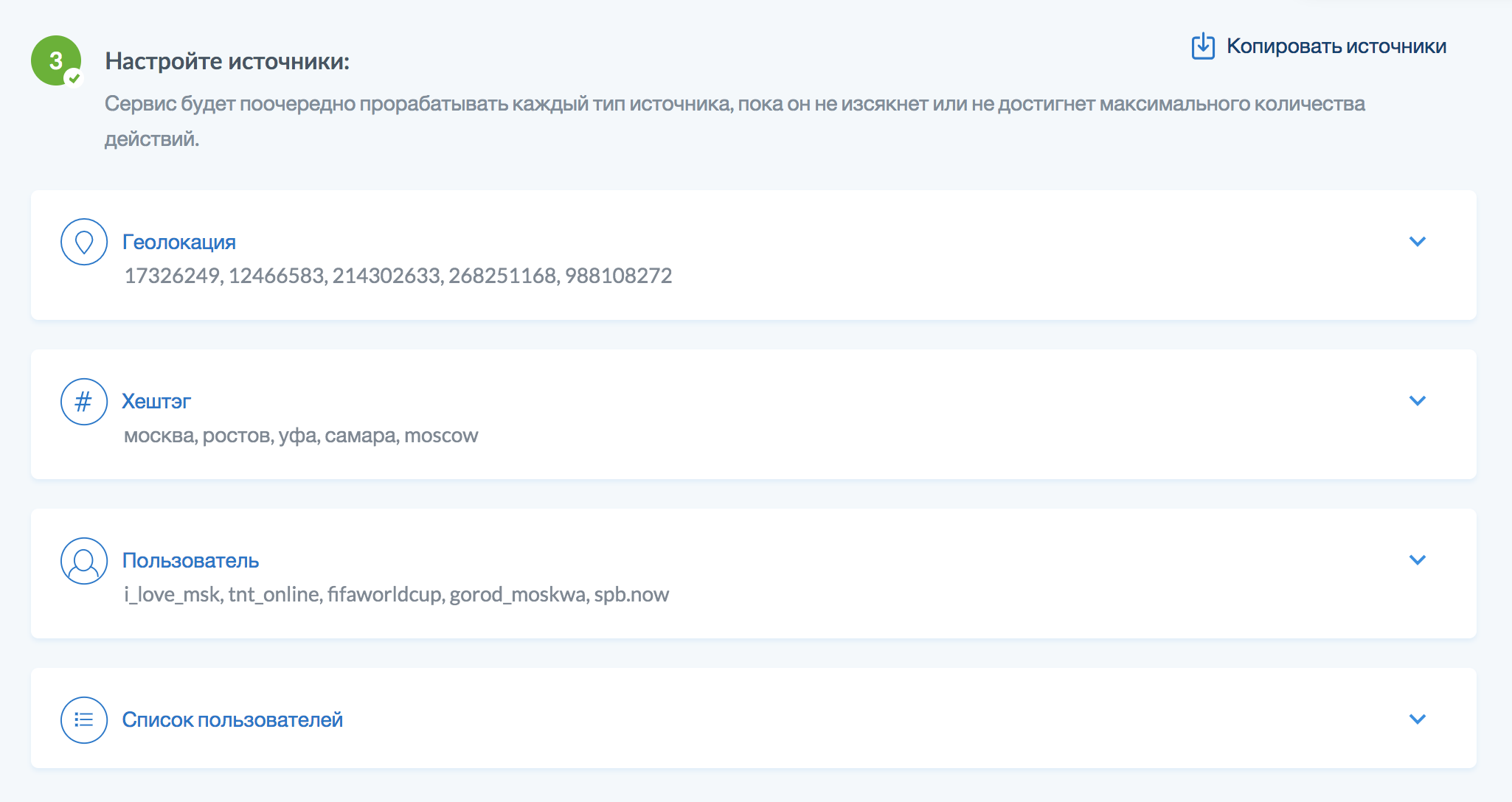Viewport: 1512px width, 802px height.
Task: Open the Геолокация title link
Action: (179, 242)
